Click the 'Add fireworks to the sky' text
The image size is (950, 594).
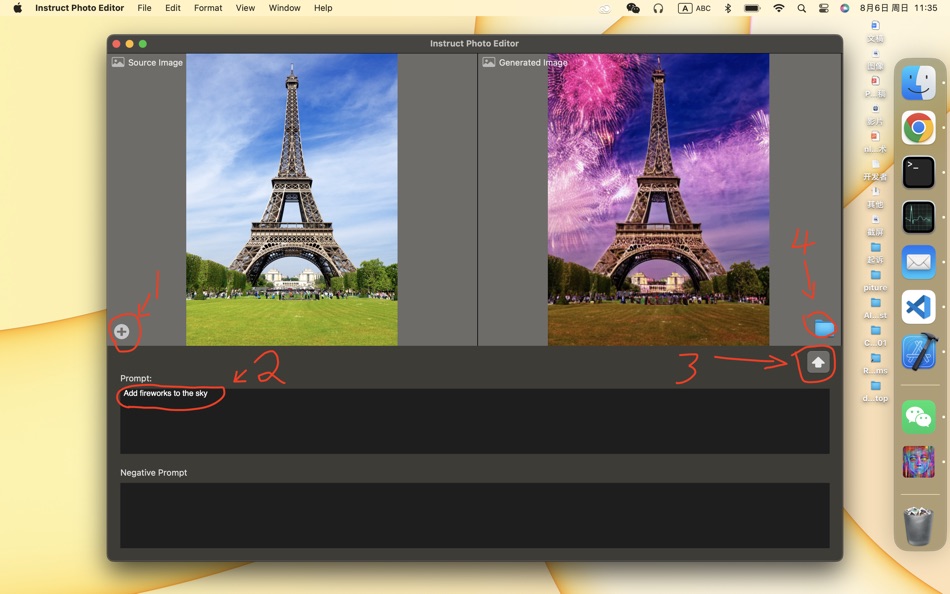[x=165, y=393]
